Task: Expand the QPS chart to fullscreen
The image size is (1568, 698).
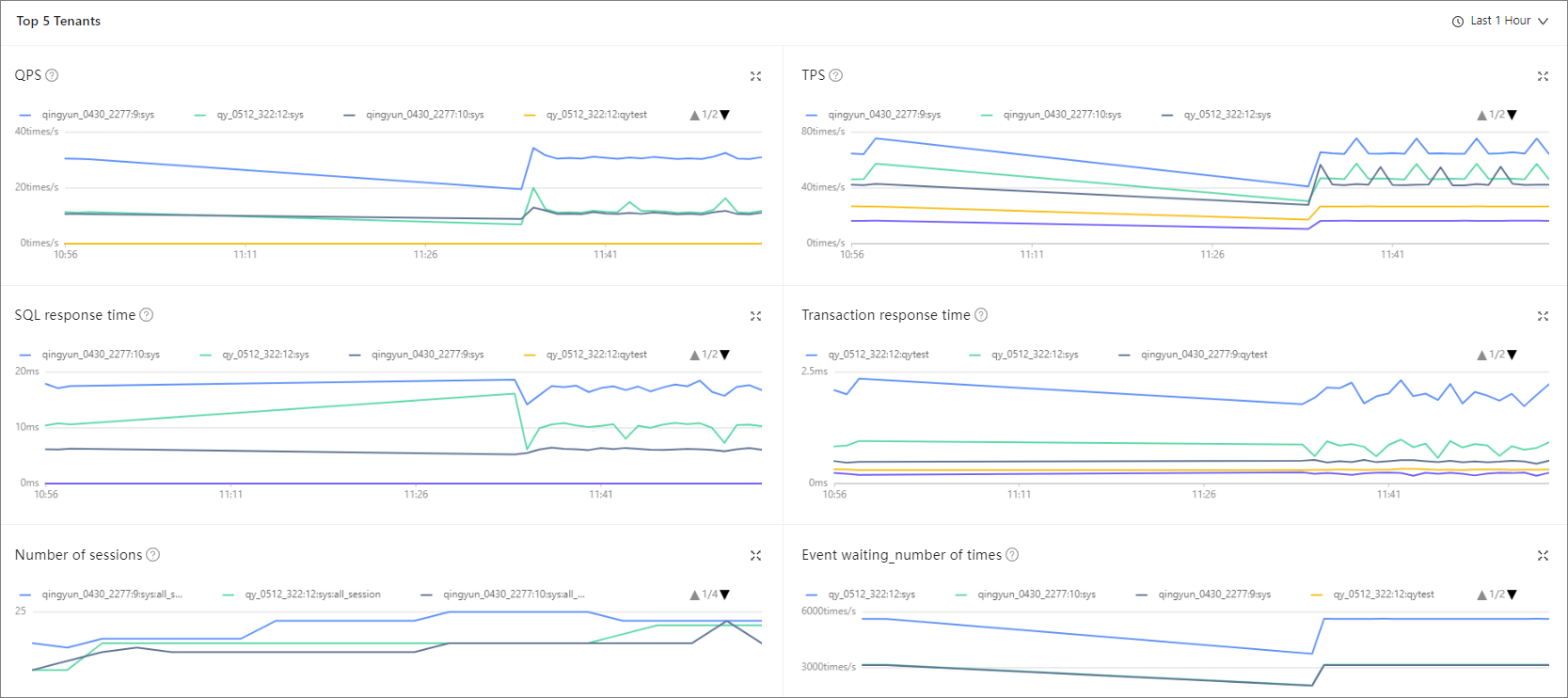Action: (x=755, y=76)
